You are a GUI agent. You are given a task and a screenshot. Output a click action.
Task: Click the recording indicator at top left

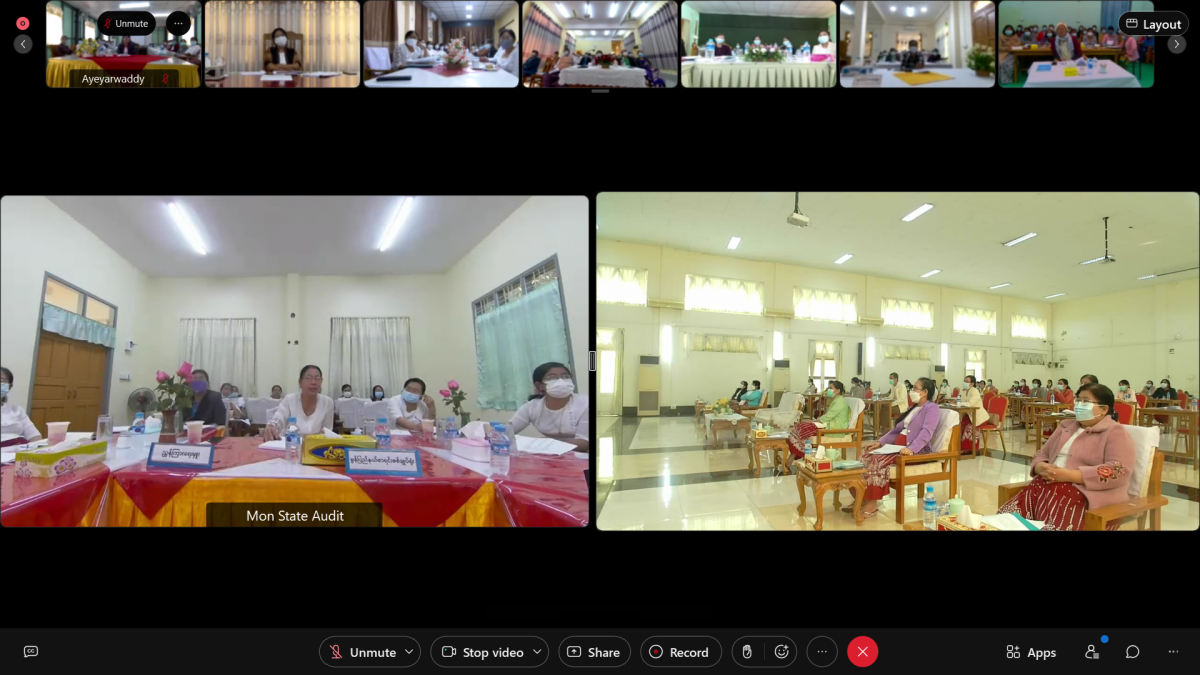[23, 23]
